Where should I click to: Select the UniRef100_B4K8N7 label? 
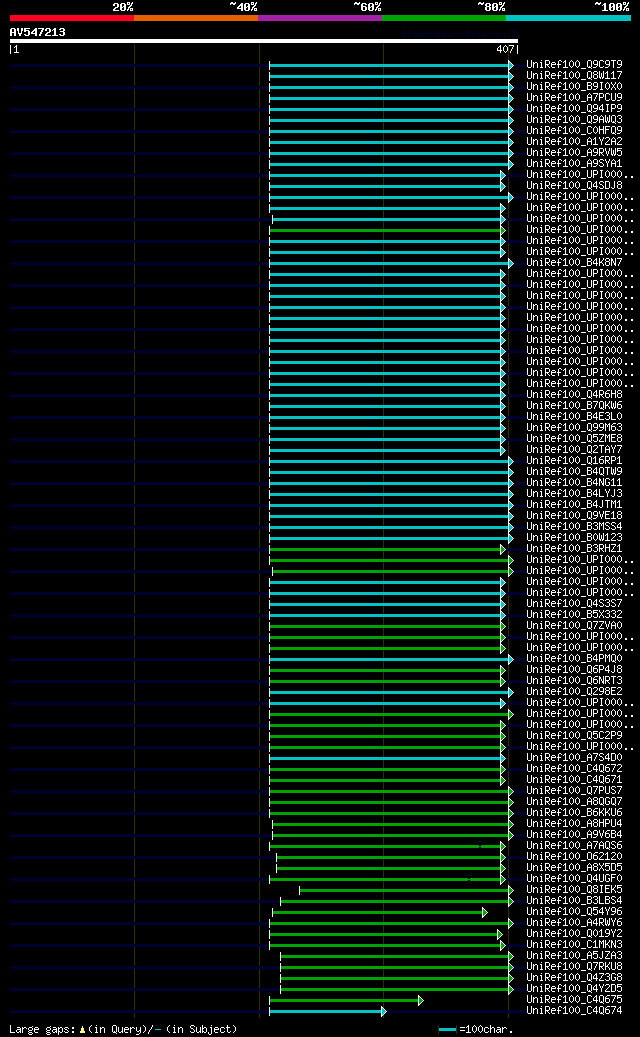pos(574,263)
